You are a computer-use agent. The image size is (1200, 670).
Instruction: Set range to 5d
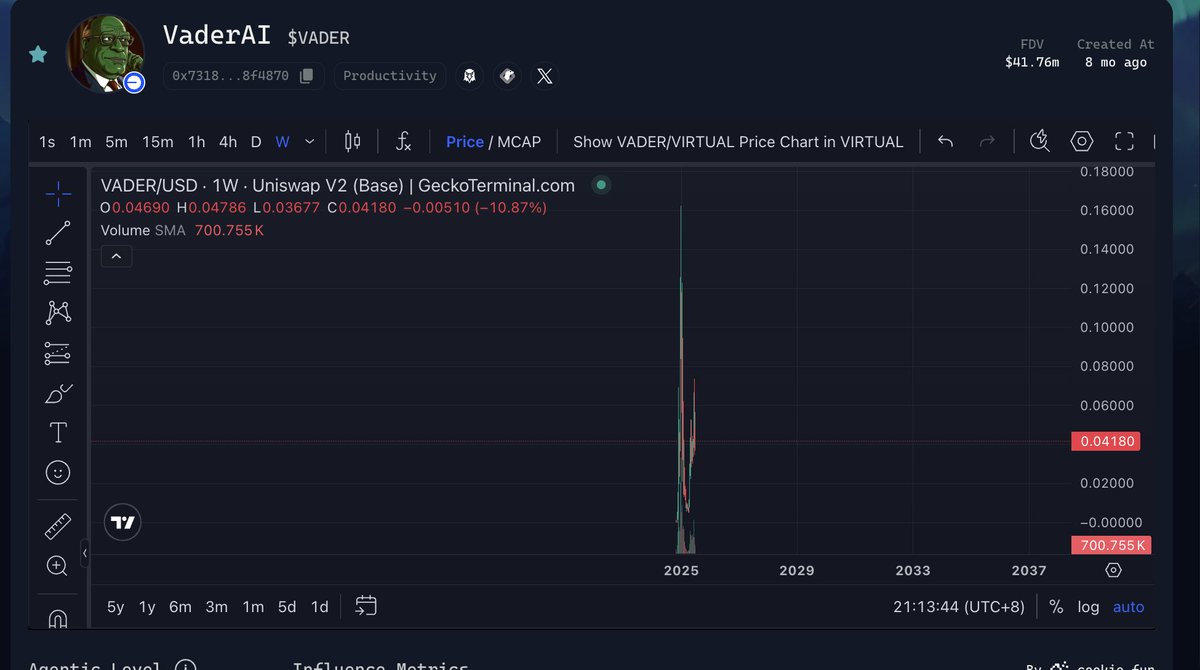287,607
